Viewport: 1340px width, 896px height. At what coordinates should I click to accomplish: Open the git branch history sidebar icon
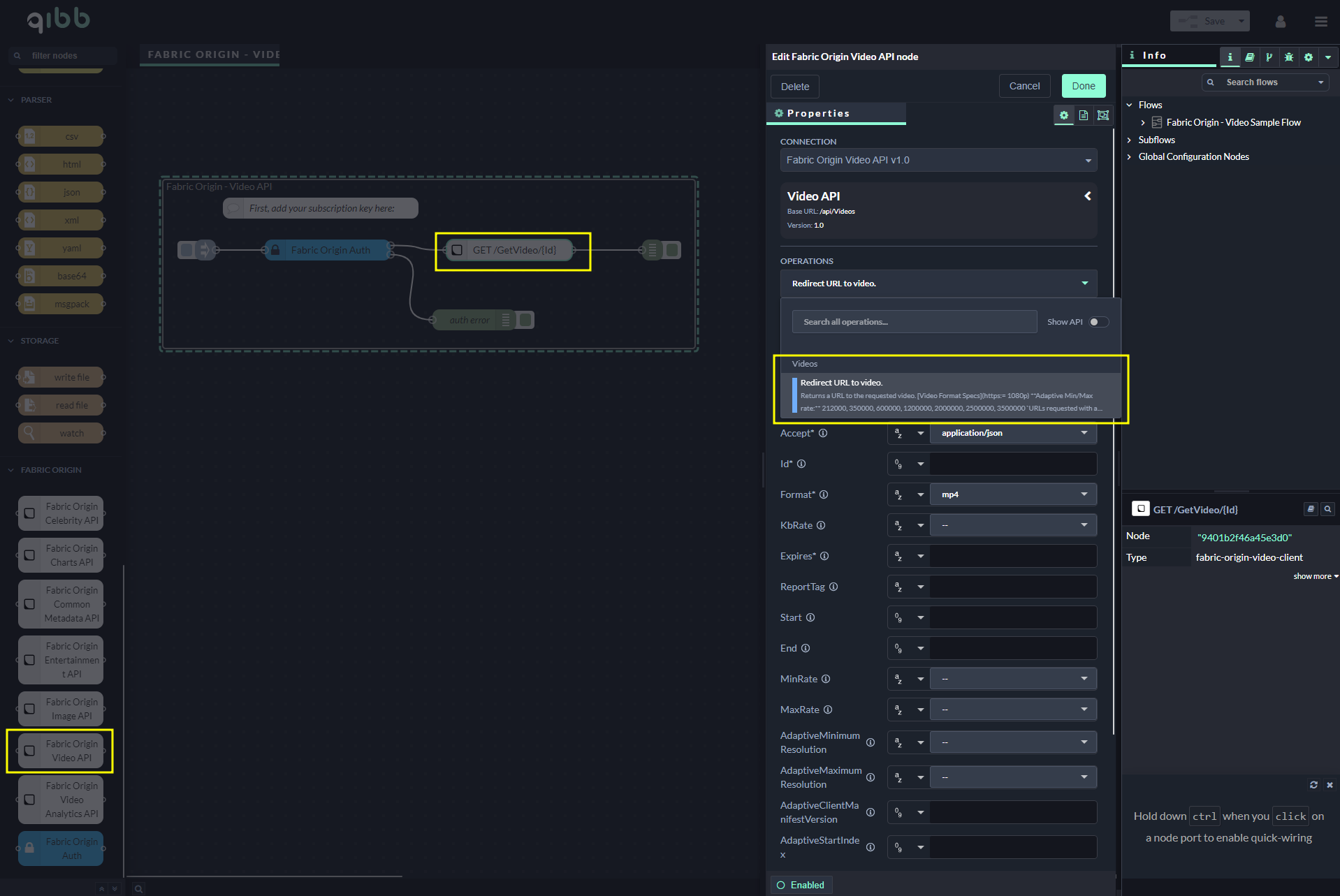(x=1269, y=57)
